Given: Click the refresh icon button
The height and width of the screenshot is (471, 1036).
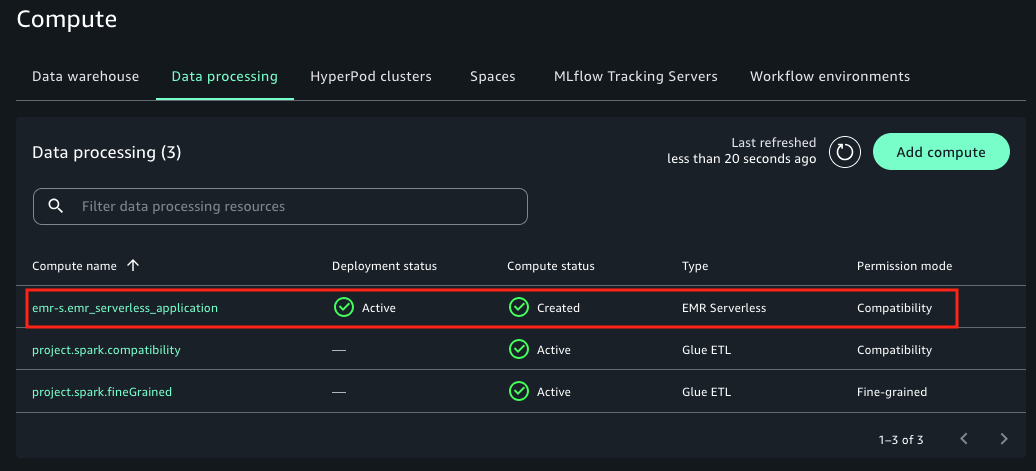Looking at the screenshot, I should (x=845, y=152).
